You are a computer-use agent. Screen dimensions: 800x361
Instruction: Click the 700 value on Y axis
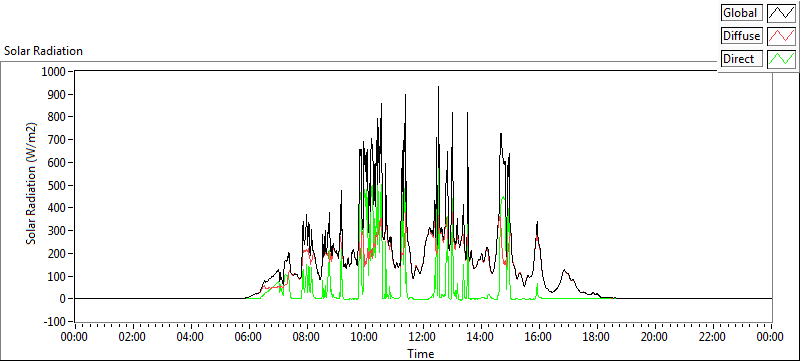57,140
